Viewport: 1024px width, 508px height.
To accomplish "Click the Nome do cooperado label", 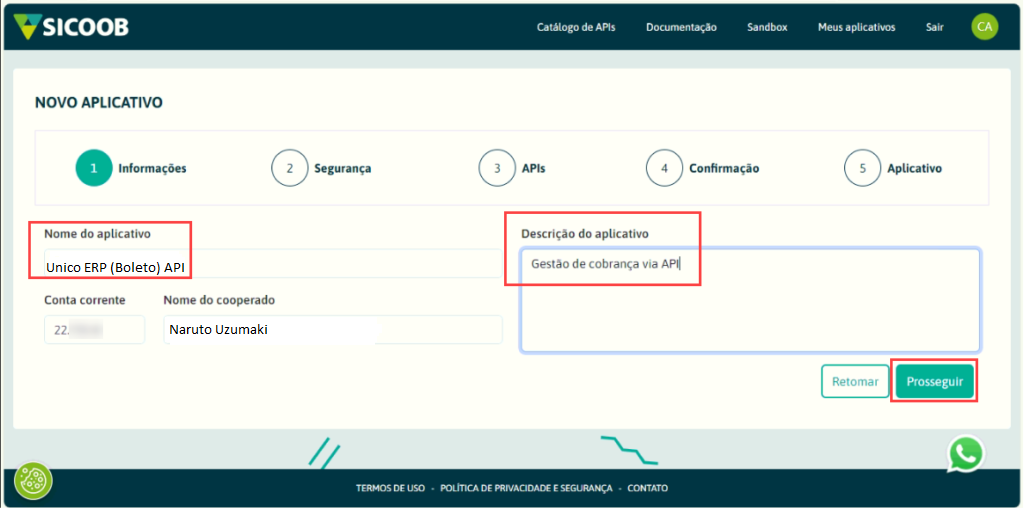I will (x=219, y=300).
